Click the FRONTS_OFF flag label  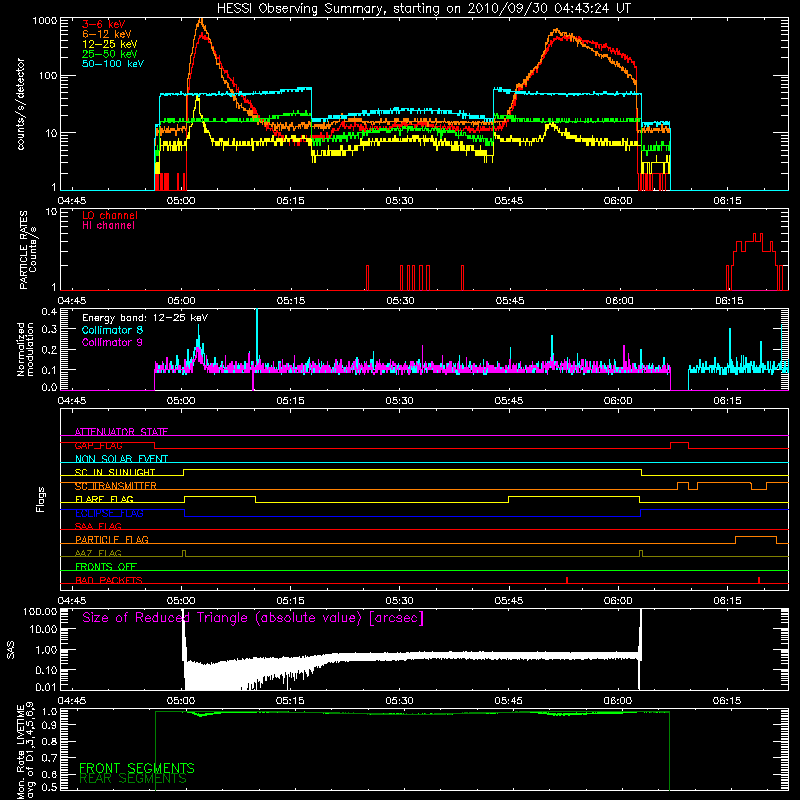click(x=106, y=567)
